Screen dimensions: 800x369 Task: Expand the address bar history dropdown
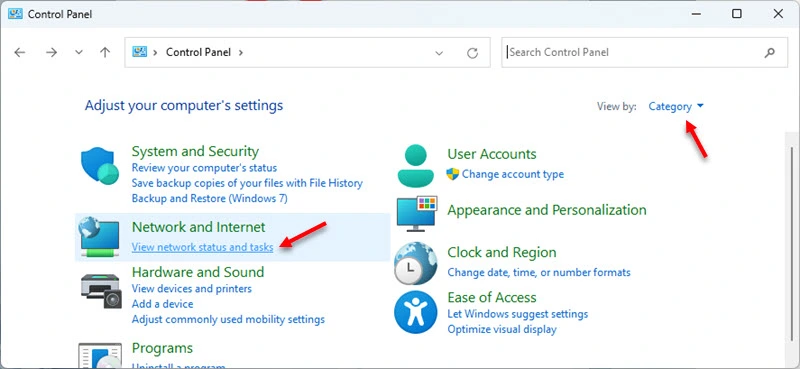tap(439, 53)
